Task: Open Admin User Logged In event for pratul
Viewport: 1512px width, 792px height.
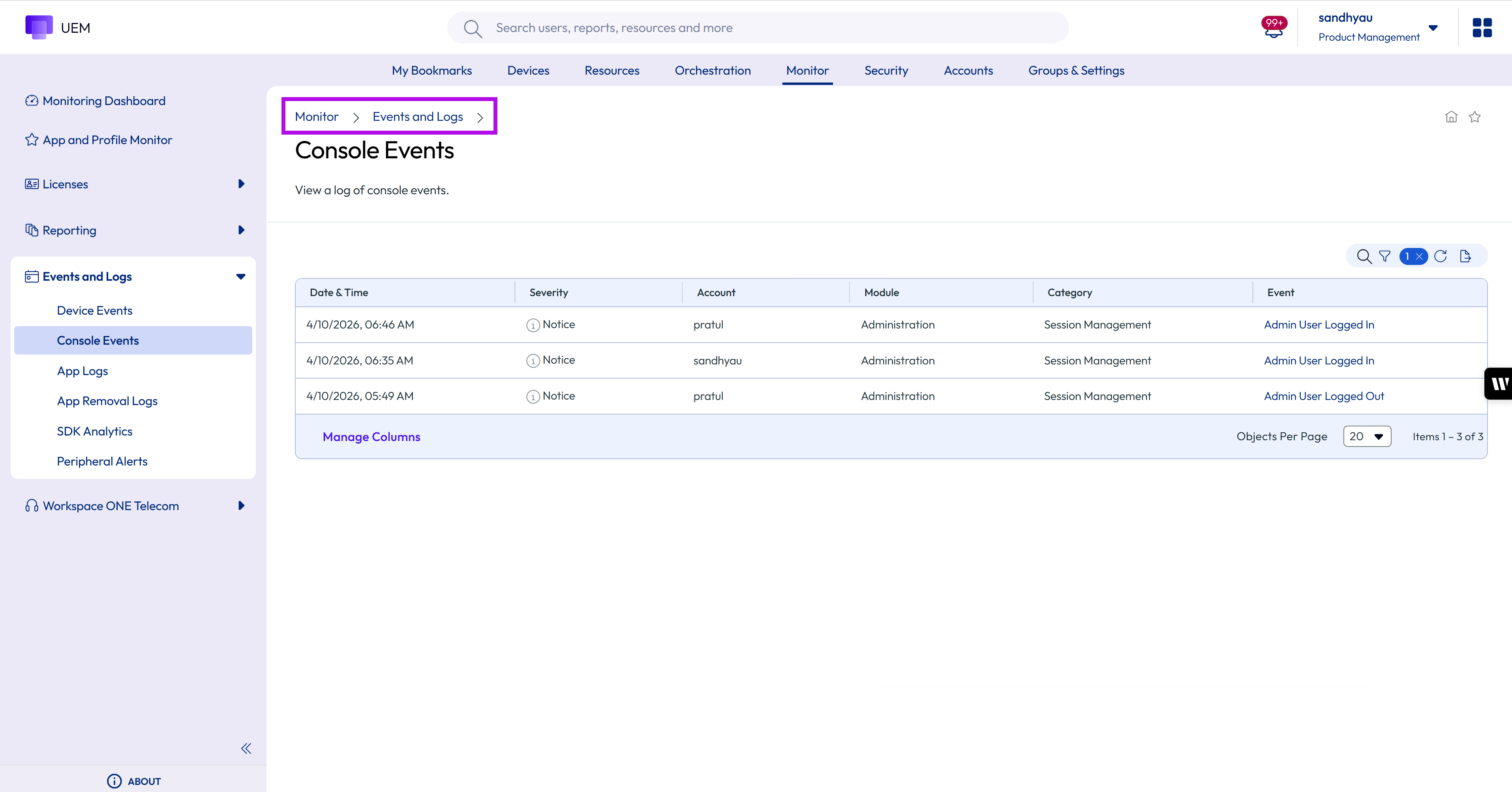Action: coord(1319,325)
